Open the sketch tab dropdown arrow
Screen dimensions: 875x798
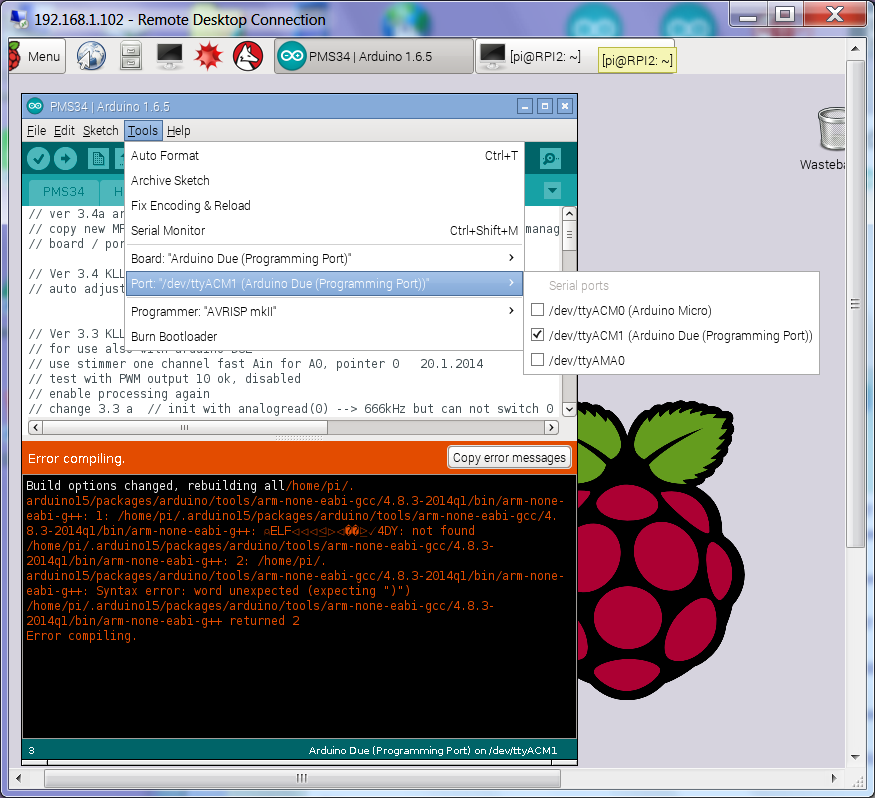click(552, 191)
